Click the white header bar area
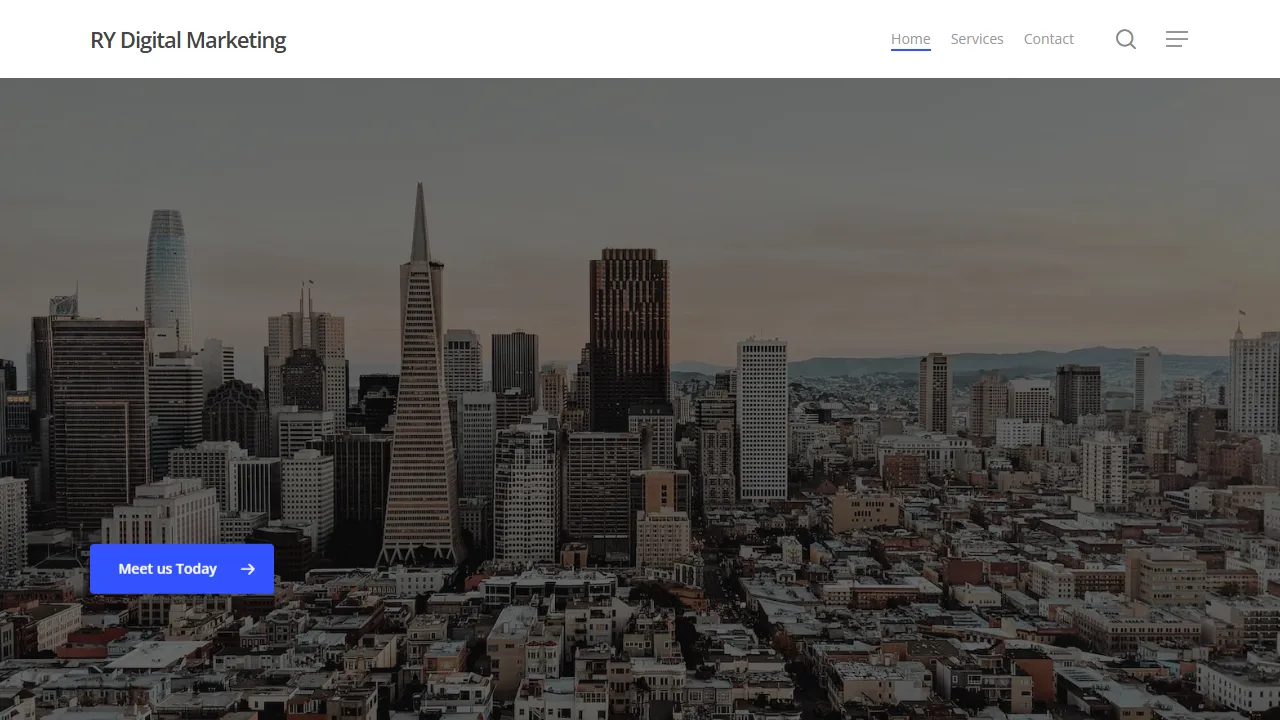Image resolution: width=1280 pixels, height=720 pixels. (600, 39)
